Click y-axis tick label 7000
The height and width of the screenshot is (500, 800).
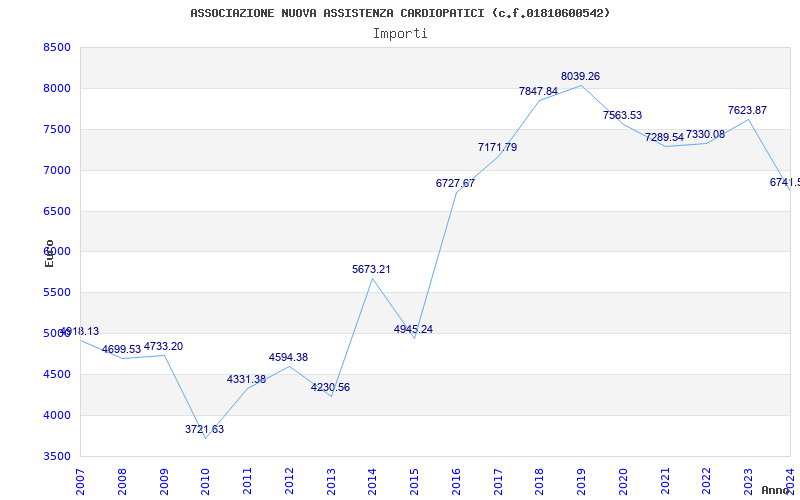(57, 170)
